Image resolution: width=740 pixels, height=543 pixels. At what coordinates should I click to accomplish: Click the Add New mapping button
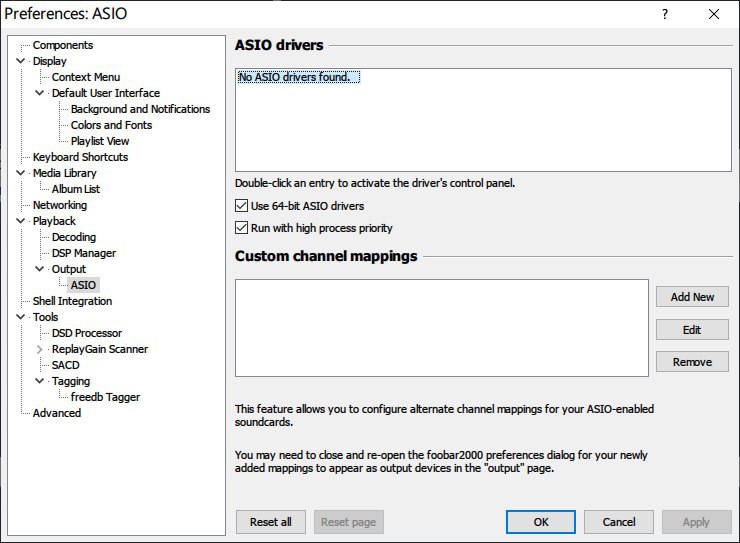coord(692,297)
